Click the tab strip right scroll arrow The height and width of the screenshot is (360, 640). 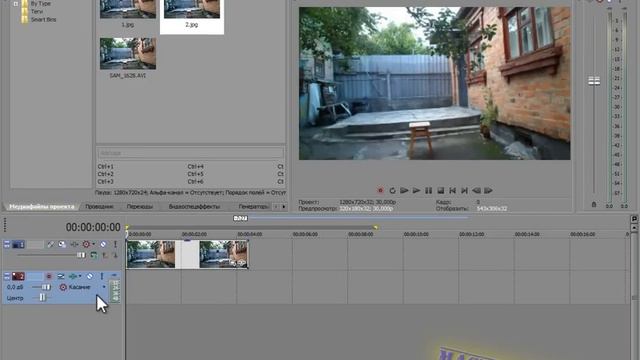tap(284, 207)
